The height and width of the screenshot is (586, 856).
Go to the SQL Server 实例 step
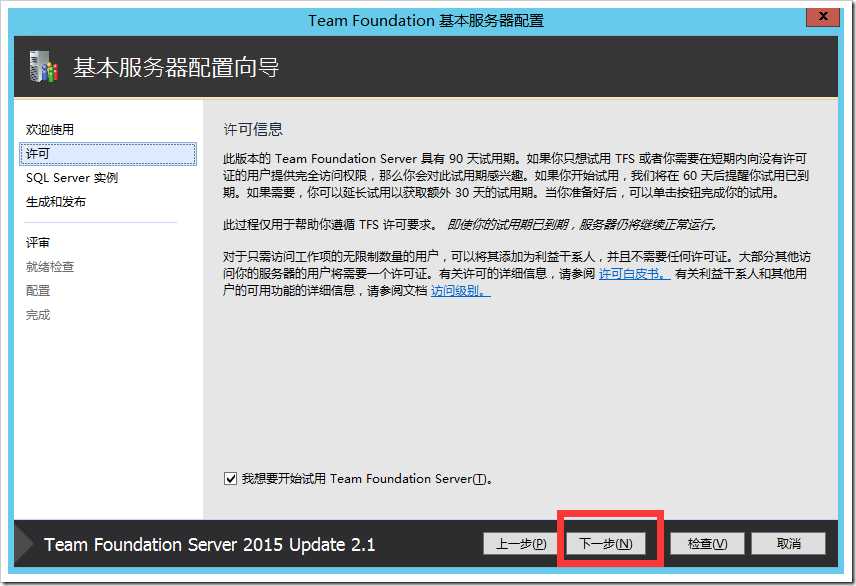(x=72, y=178)
